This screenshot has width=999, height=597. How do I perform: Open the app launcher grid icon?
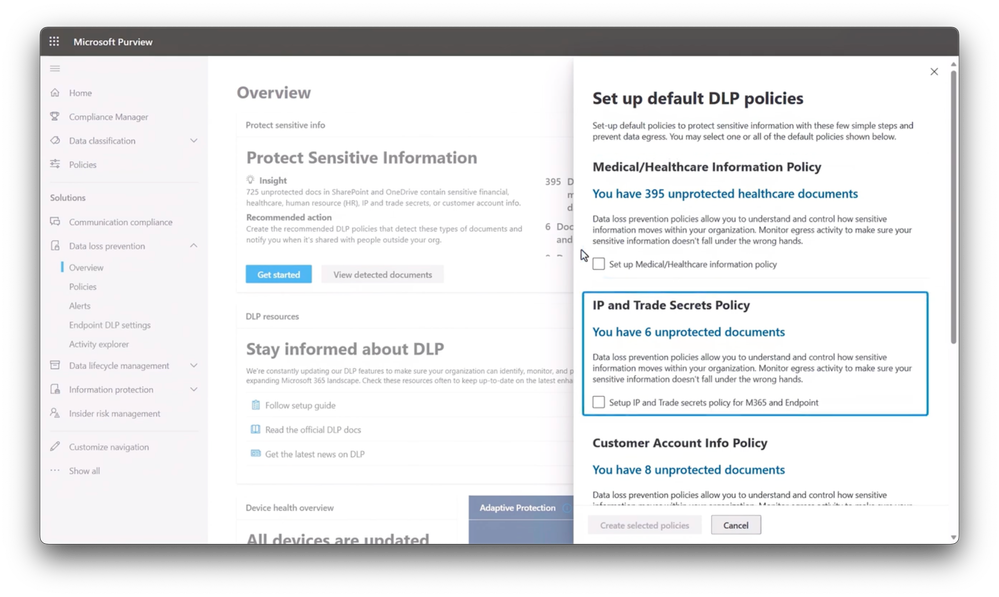coord(54,41)
